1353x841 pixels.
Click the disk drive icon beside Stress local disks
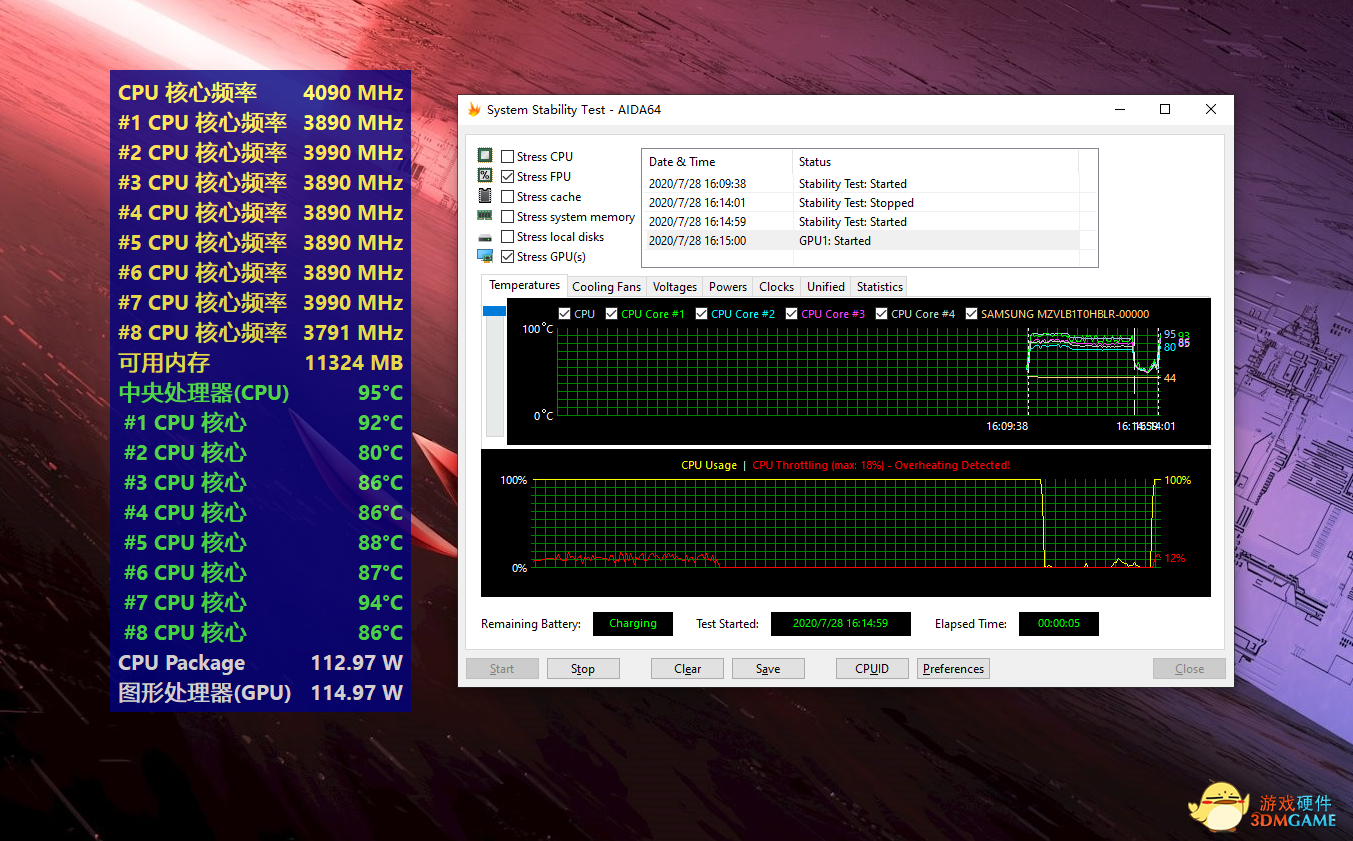coord(485,237)
